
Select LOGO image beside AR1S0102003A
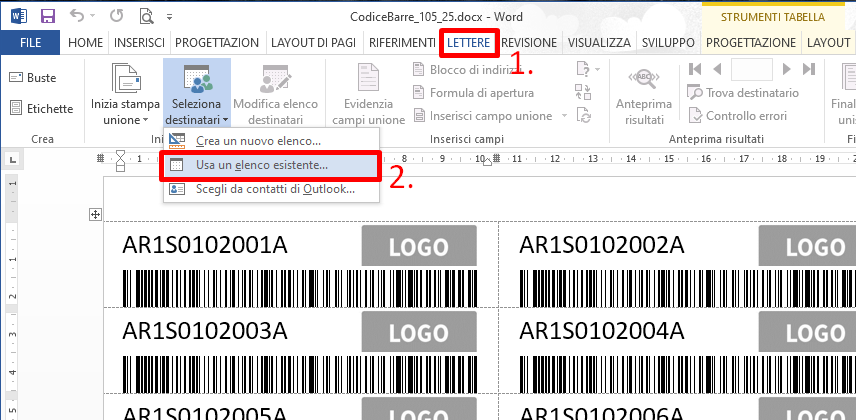[419, 331]
